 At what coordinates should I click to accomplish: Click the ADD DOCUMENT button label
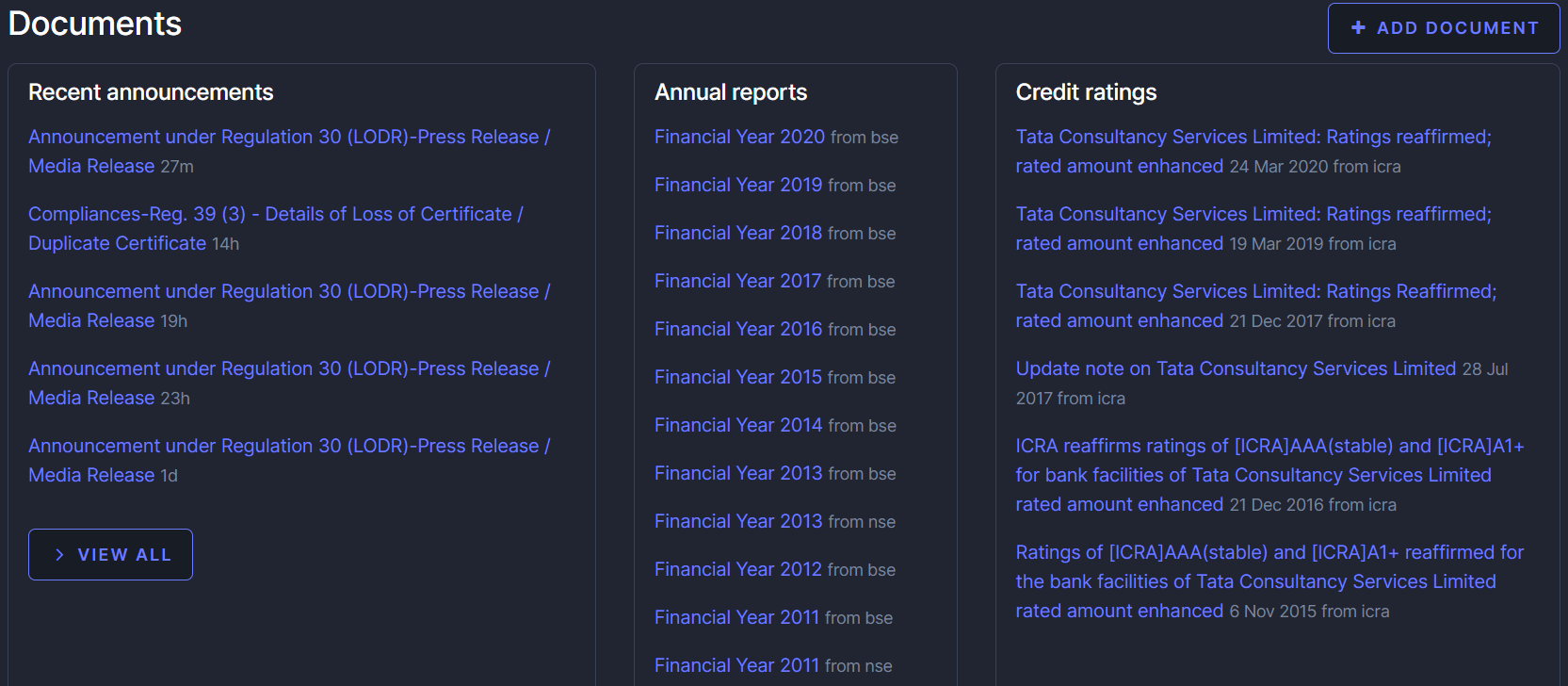pyautogui.click(x=1458, y=28)
